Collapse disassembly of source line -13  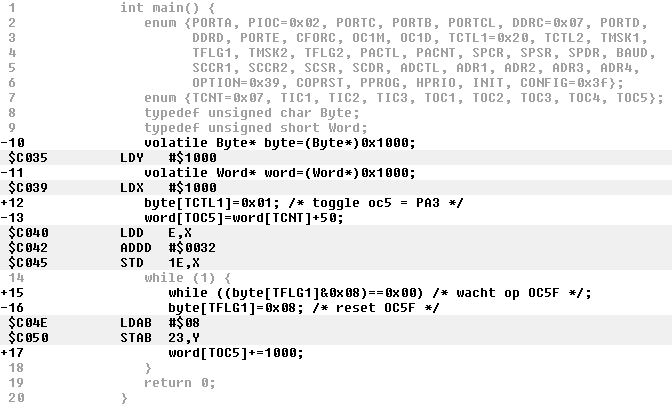click(17, 217)
